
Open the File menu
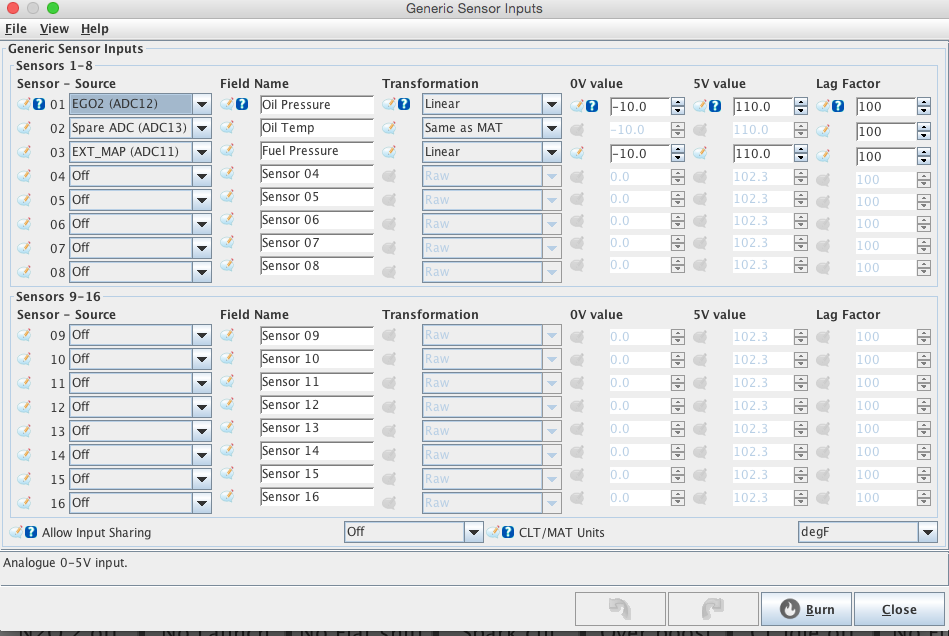tap(16, 29)
